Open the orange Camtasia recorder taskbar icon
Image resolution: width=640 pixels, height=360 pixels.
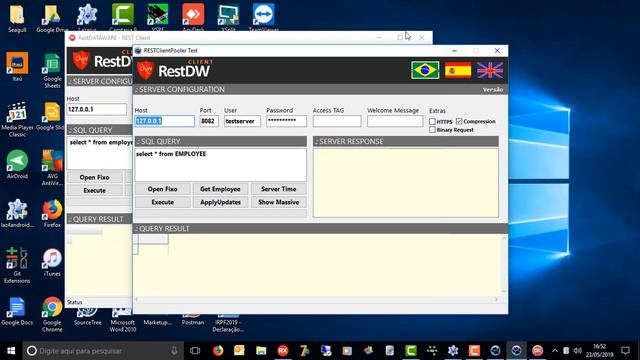point(474,351)
